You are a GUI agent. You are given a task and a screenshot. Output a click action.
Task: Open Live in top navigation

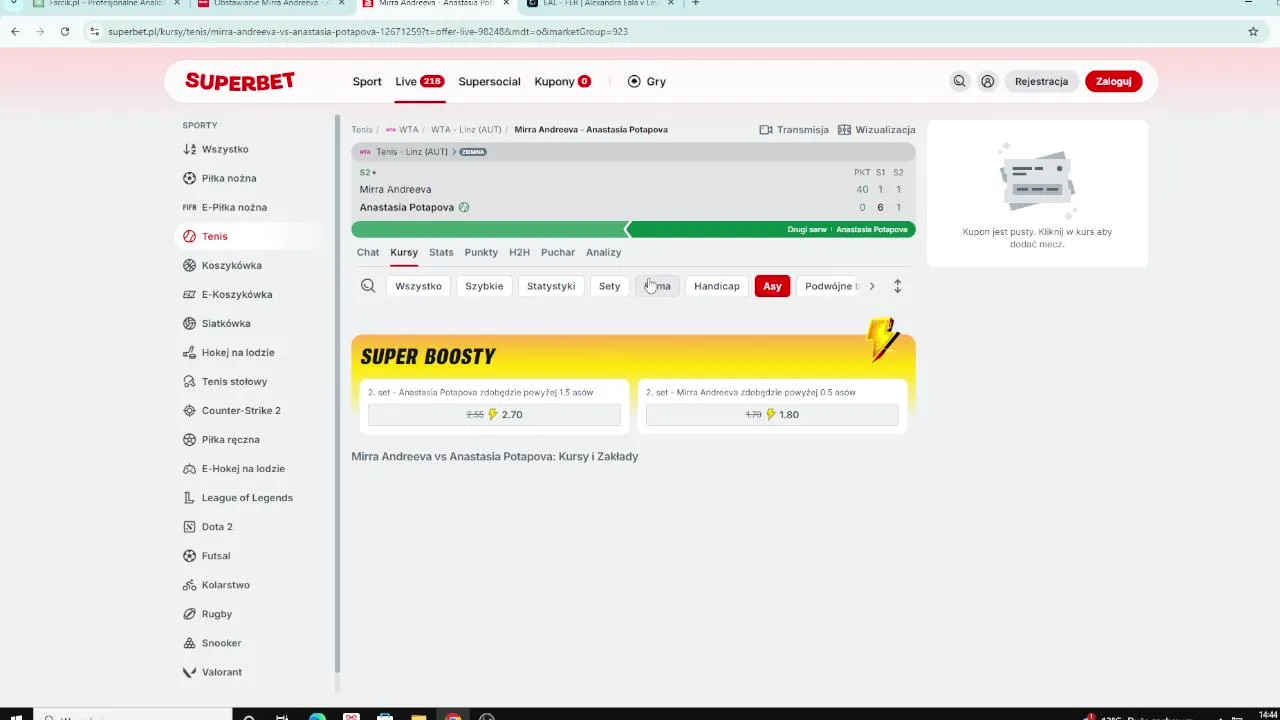419,82
